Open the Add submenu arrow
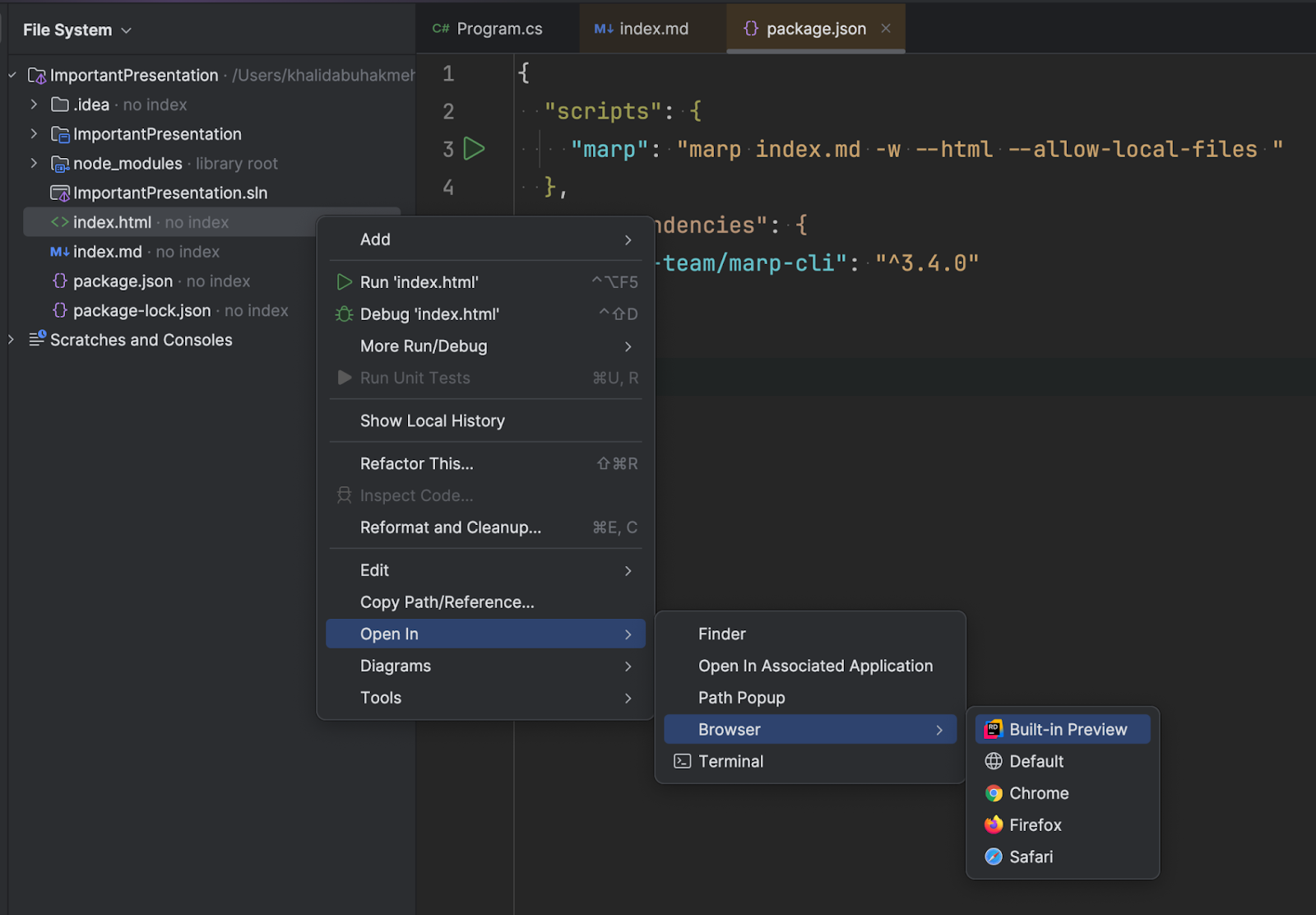Viewport: 1316px width, 915px height. pyautogui.click(x=628, y=240)
